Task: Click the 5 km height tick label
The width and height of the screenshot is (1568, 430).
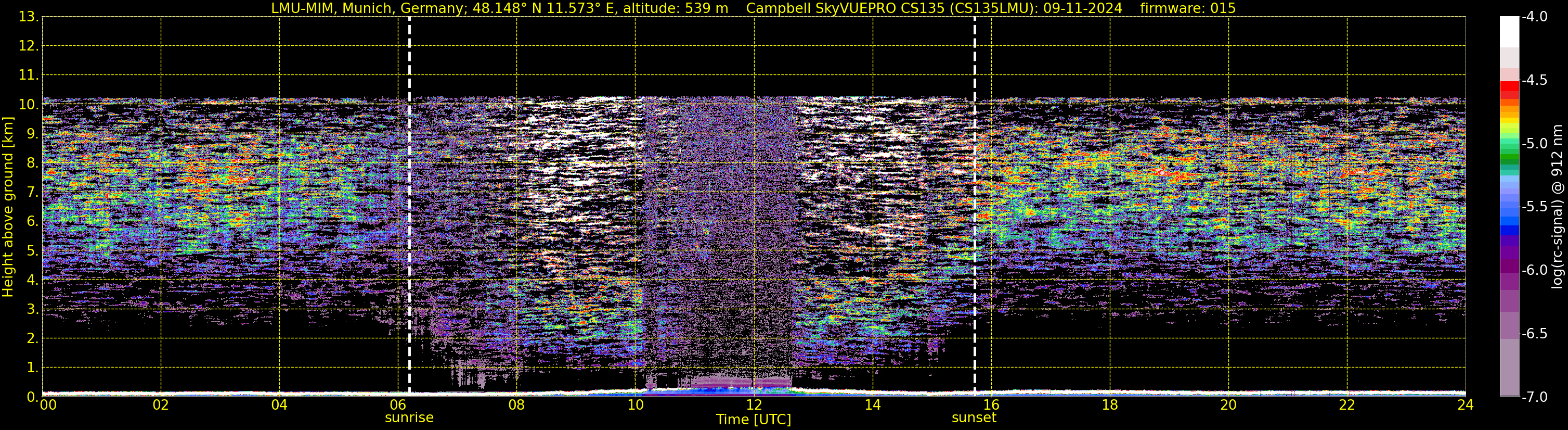Action: pyautogui.click(x=32, y=251)
